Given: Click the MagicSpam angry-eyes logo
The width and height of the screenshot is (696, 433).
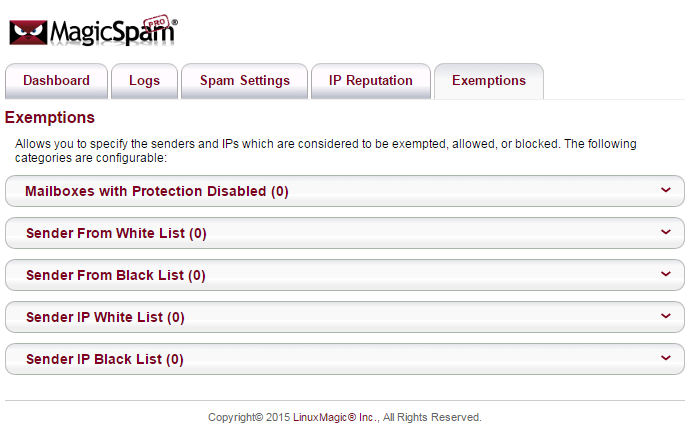Looking at the screenshot, I should 28,31.
